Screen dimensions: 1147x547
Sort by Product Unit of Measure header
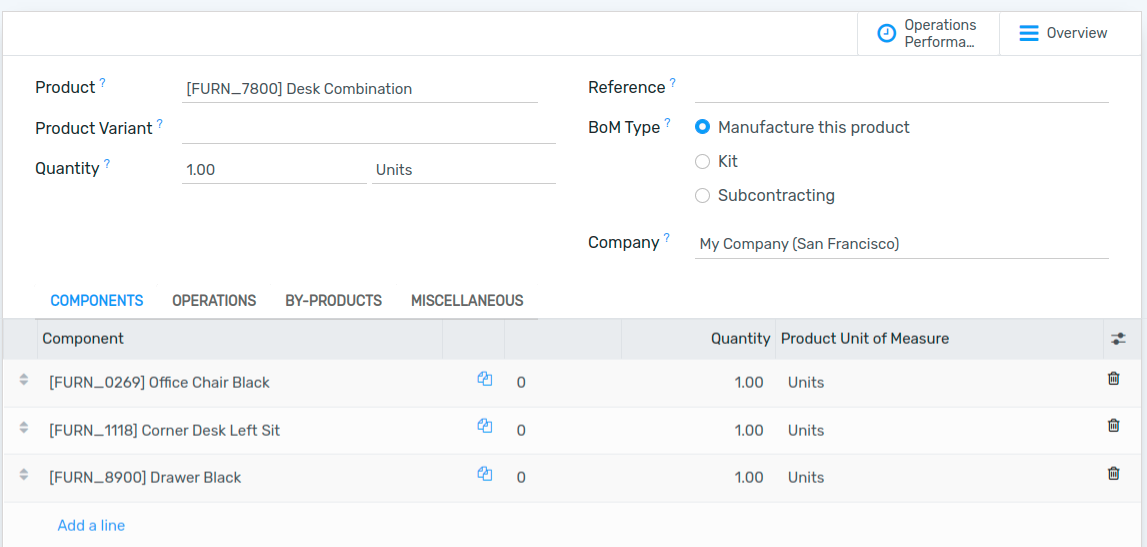[x=939, y=339]
